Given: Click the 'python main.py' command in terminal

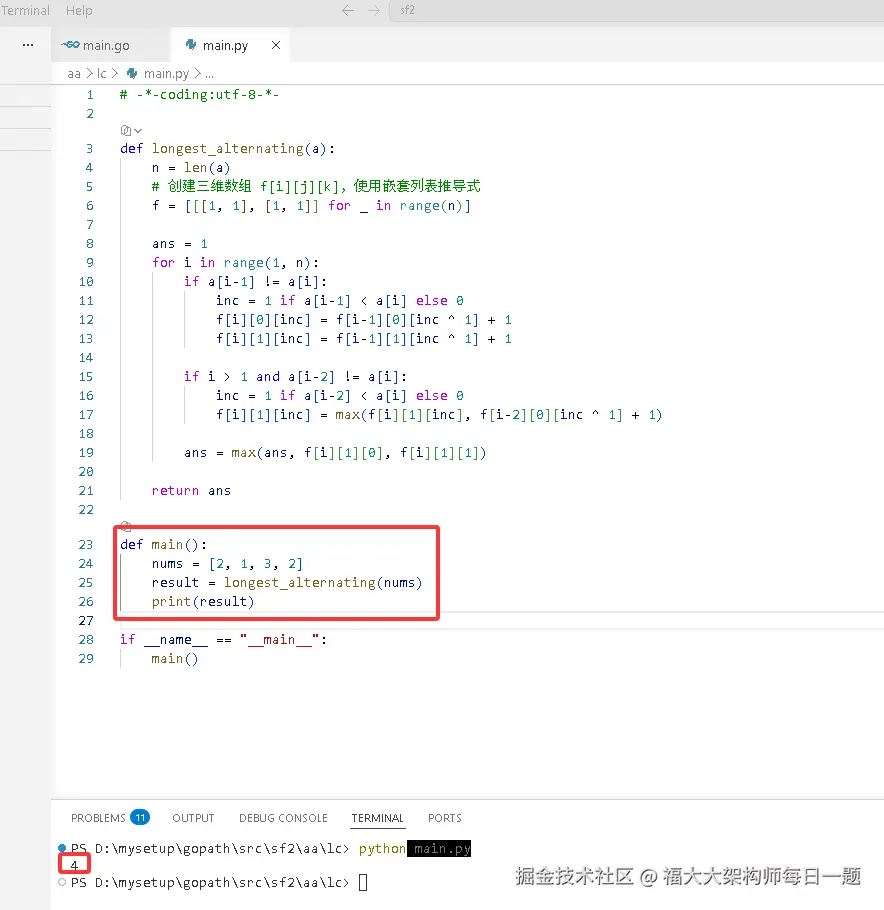Looking at the screenshot, I should tap(414, 848).
